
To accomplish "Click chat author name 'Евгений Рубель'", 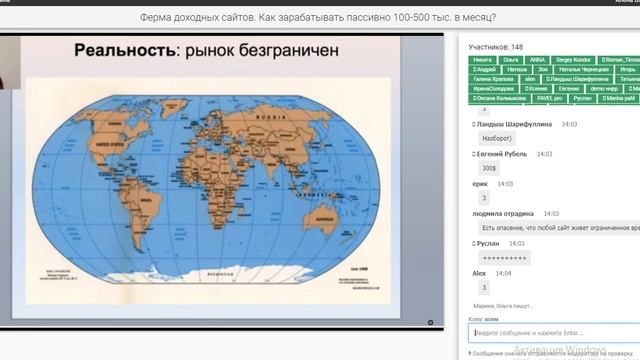I will pyautogui.click(x=502, y=154).
